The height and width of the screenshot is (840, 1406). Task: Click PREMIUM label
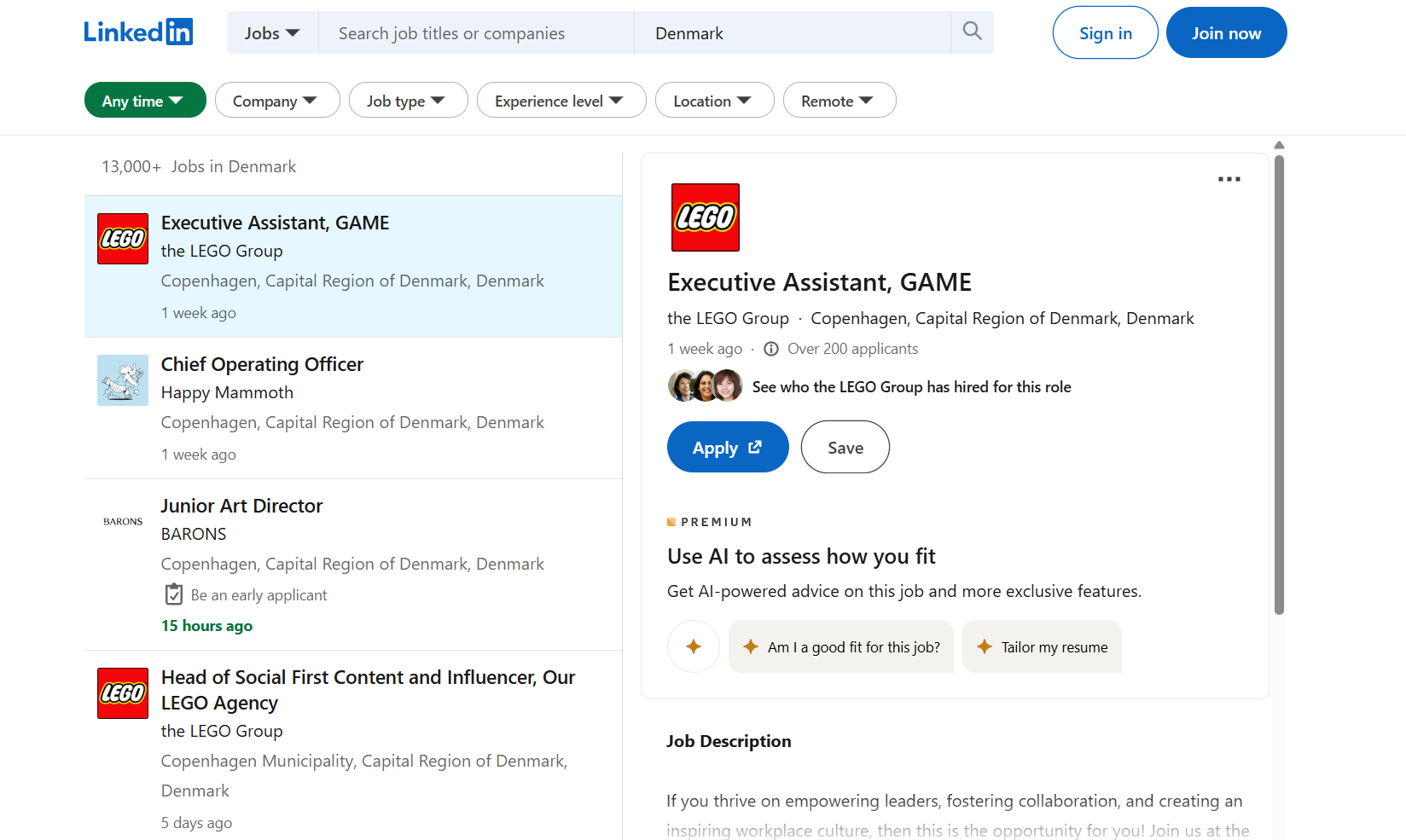click(716, 522)
